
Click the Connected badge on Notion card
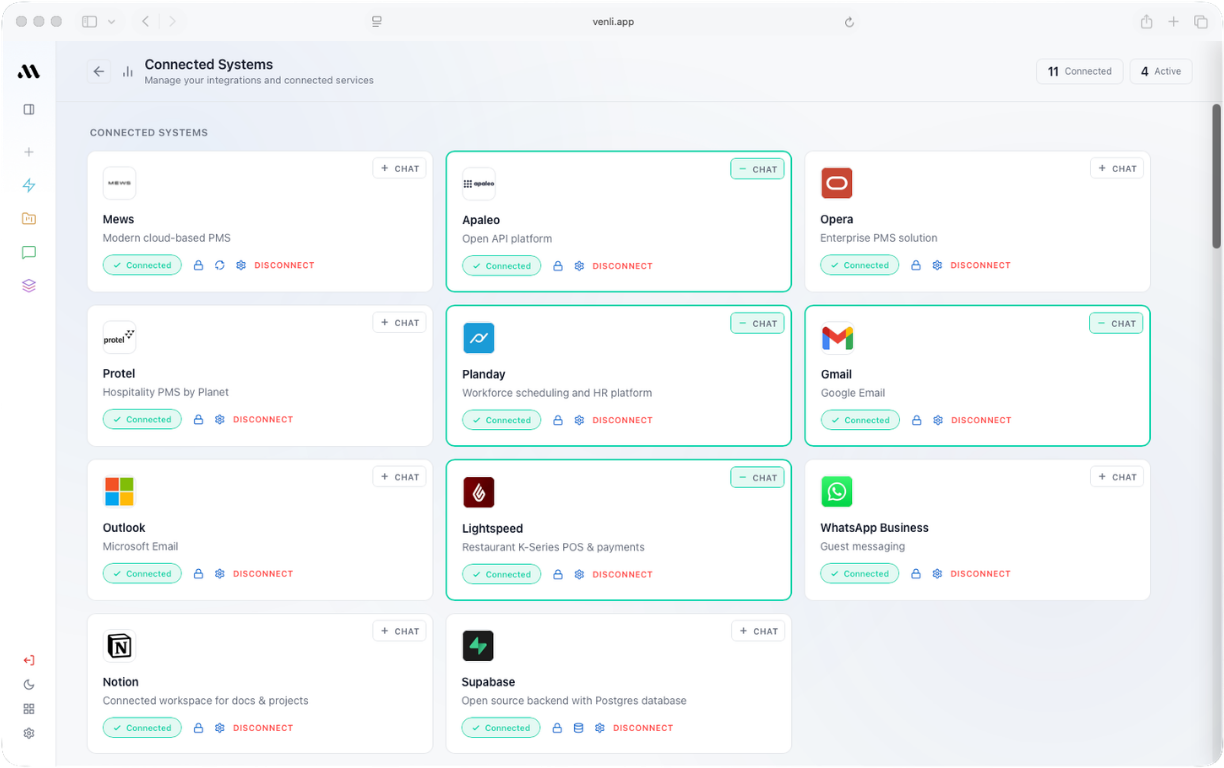pos(142,728)
